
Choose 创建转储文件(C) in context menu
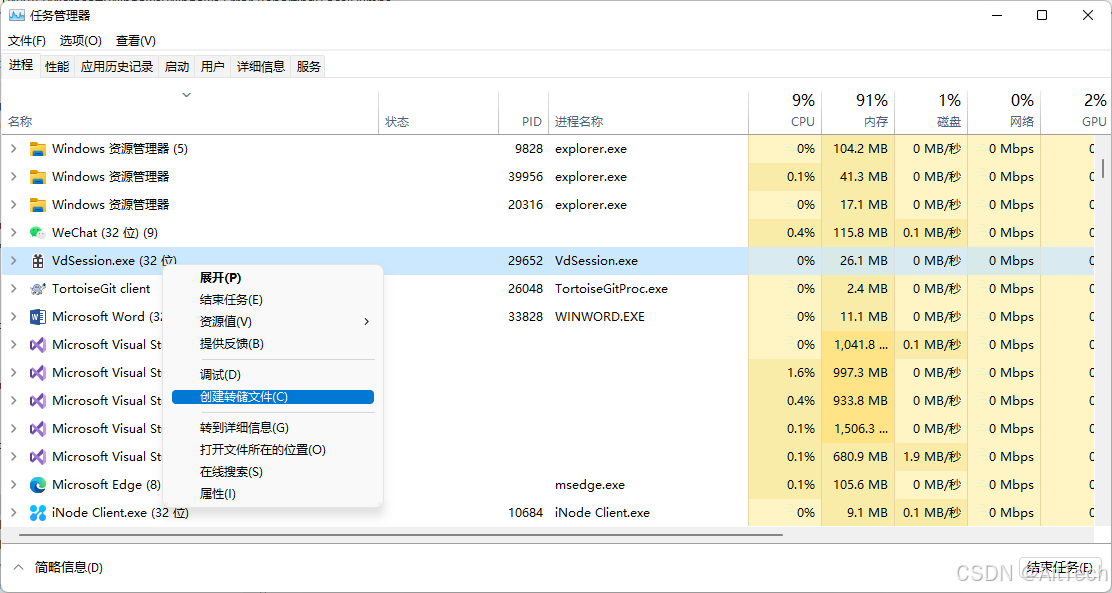(273, 397)
